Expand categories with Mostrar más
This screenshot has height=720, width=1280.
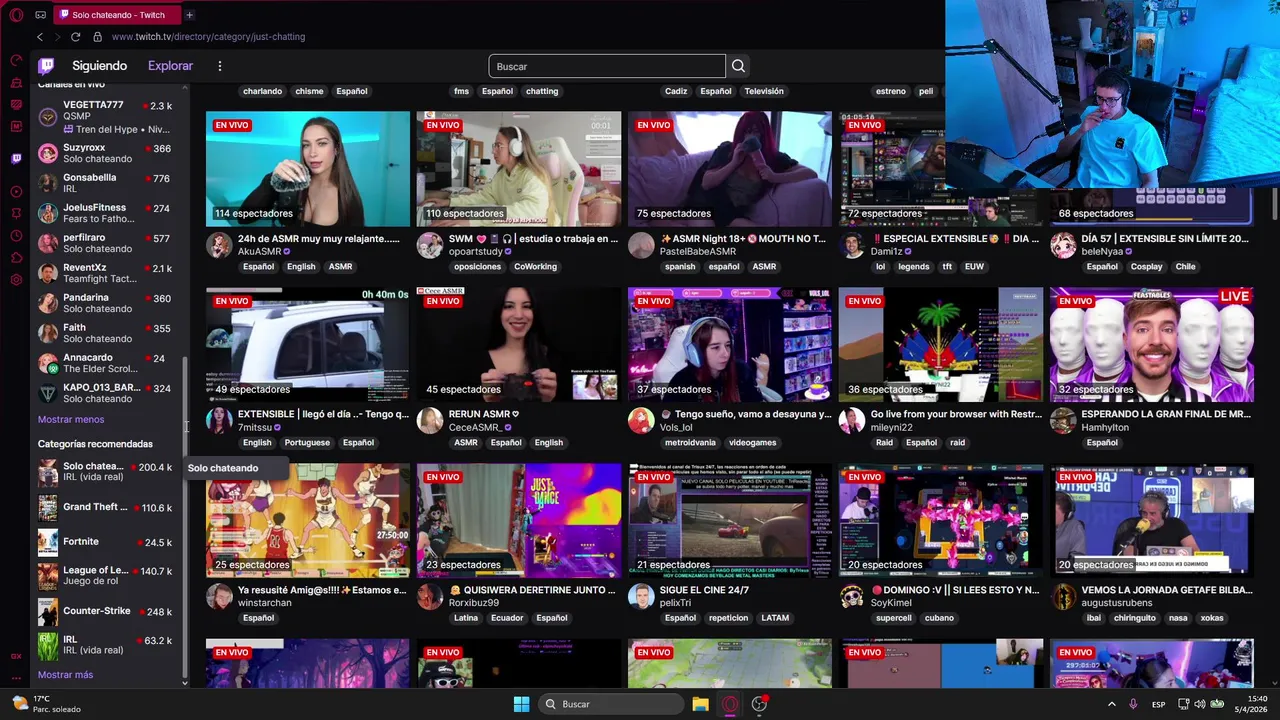coord(65,674)
